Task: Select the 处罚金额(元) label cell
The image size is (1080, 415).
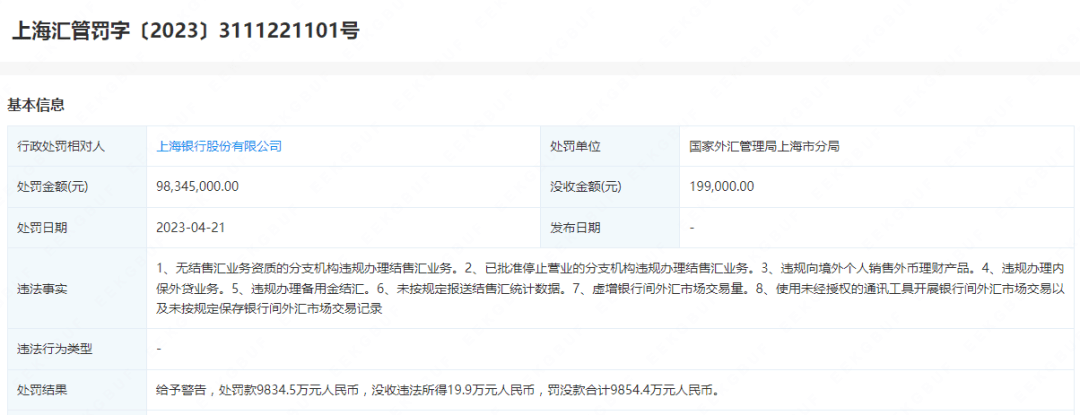Action: coord(77,187)
